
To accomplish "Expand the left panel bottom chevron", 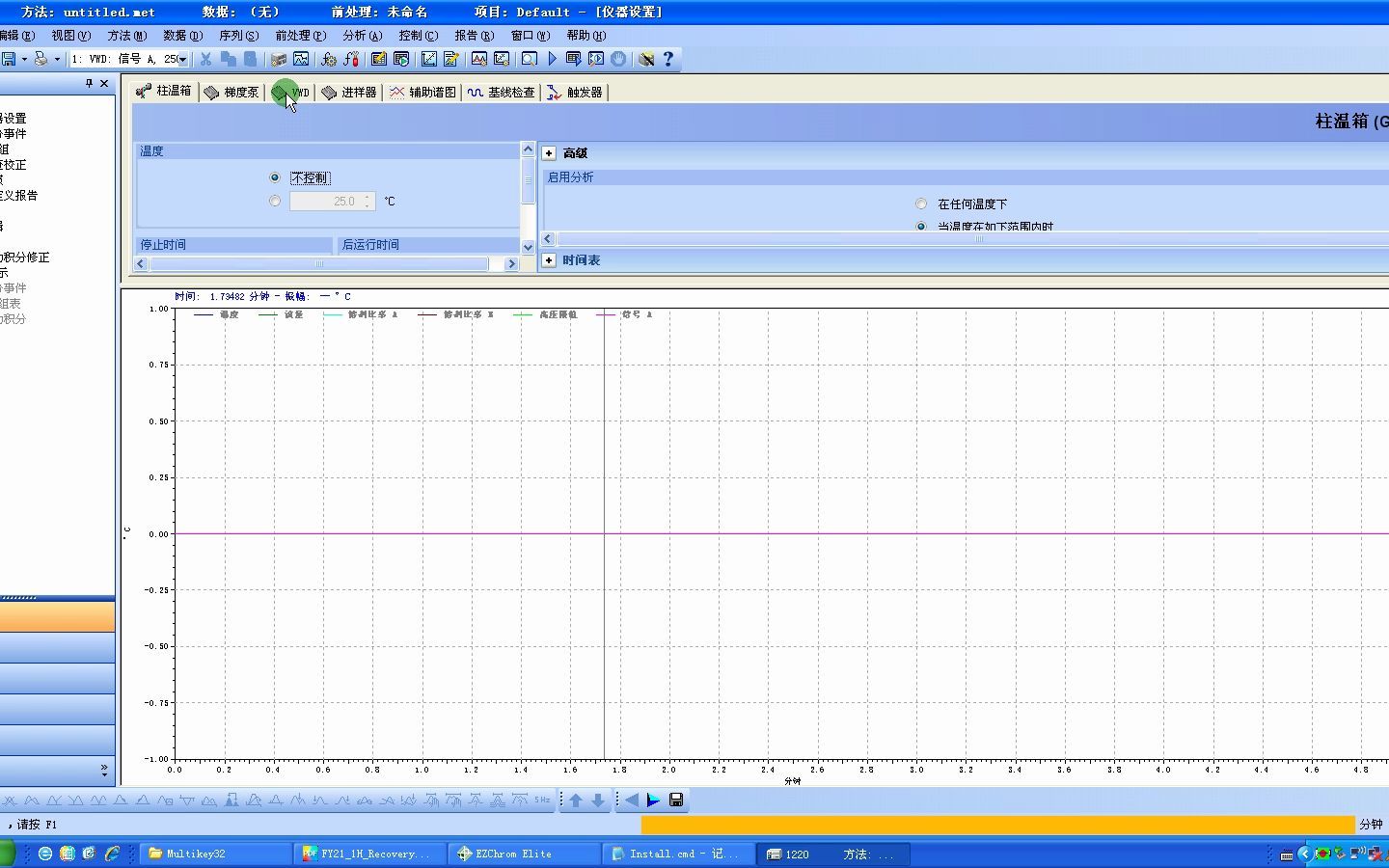I will pos(104,770).
